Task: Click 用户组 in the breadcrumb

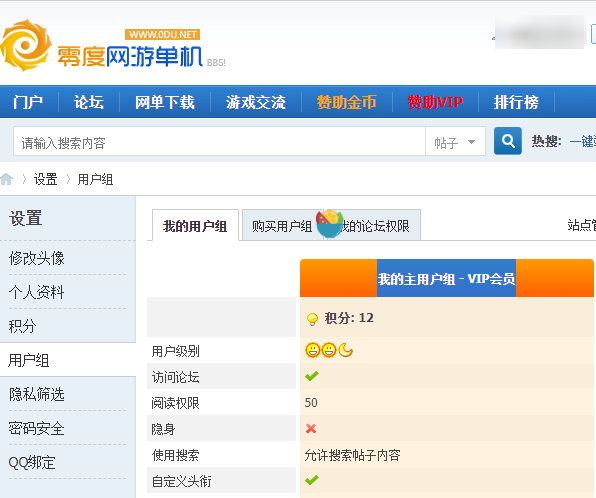Action: [95, 179]
